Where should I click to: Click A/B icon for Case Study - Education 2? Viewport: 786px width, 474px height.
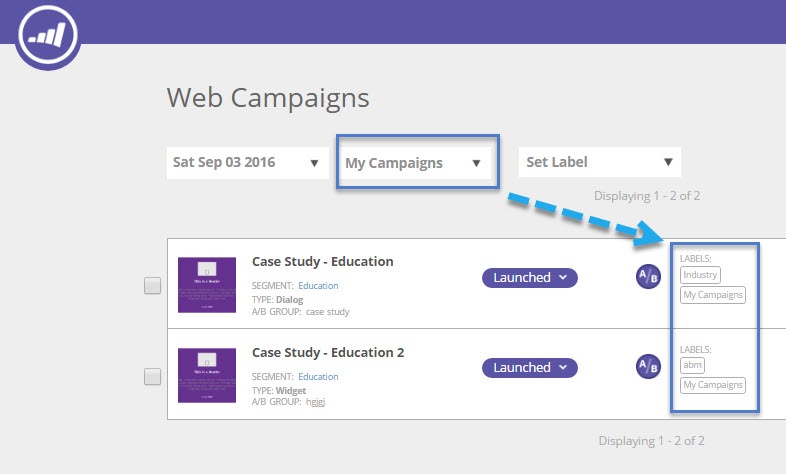click(648, 367)
